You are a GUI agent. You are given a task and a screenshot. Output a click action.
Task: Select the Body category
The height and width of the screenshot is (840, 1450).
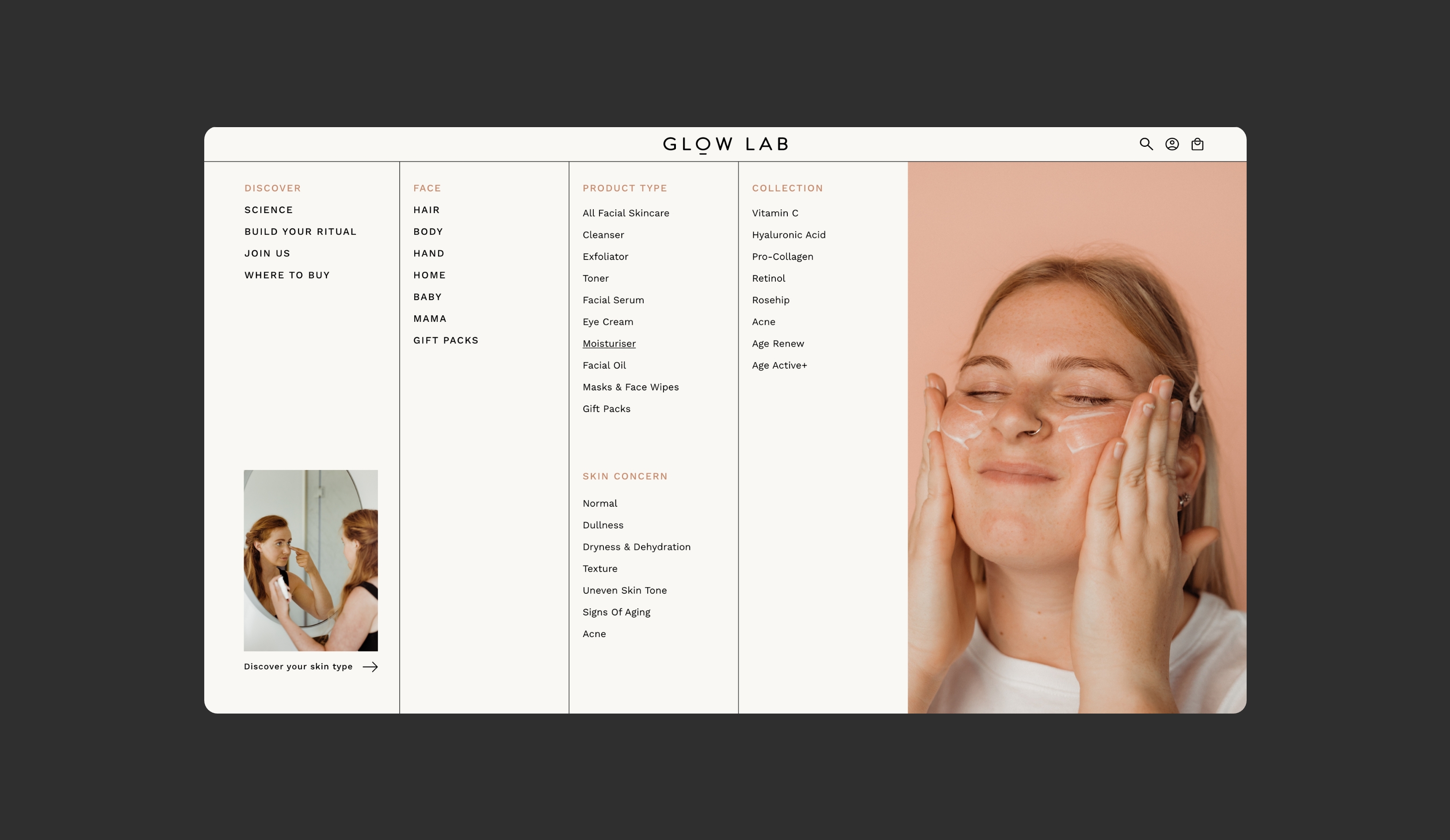(428, 232)
